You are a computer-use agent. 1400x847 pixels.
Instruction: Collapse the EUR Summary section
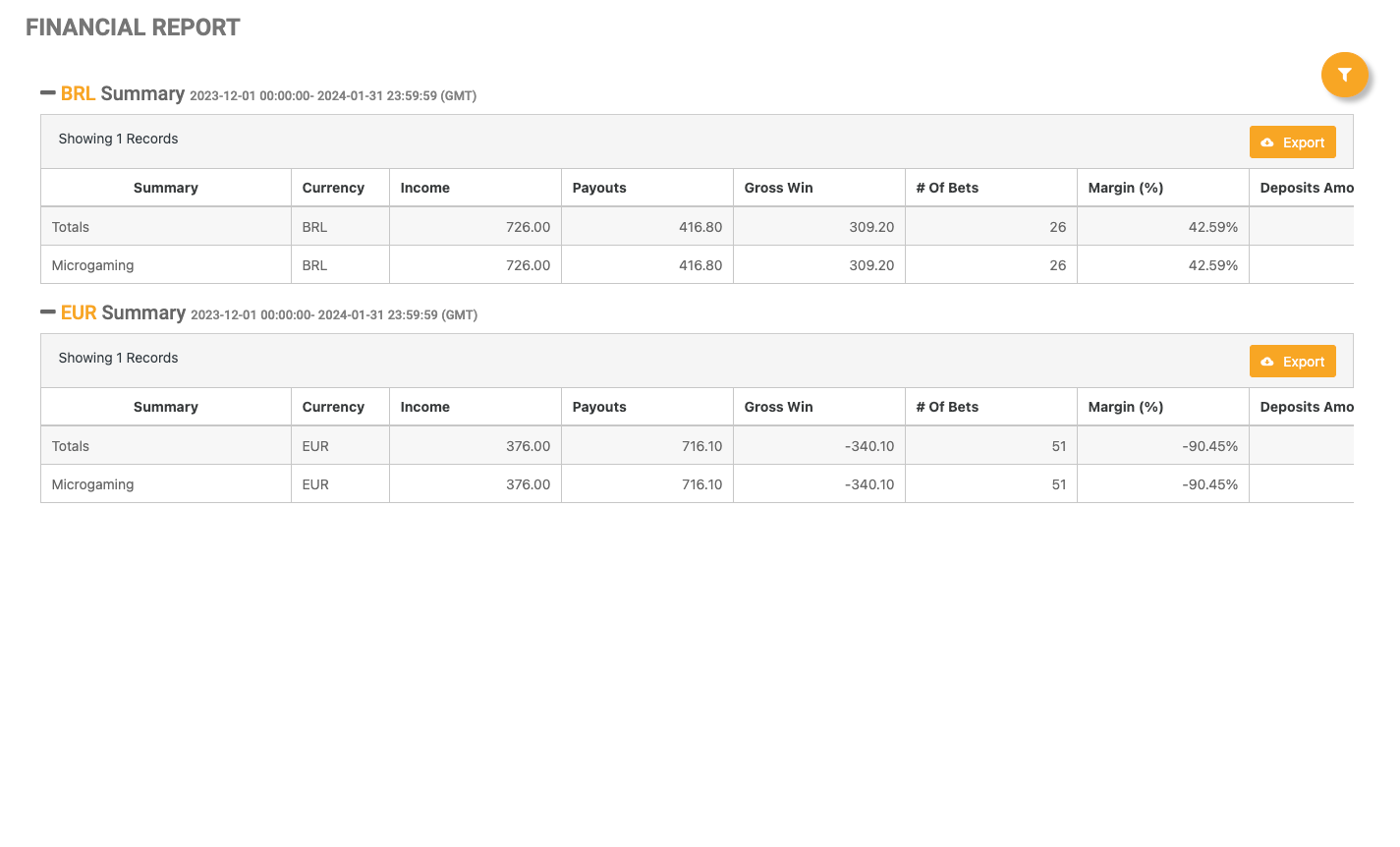click(47, 312)
